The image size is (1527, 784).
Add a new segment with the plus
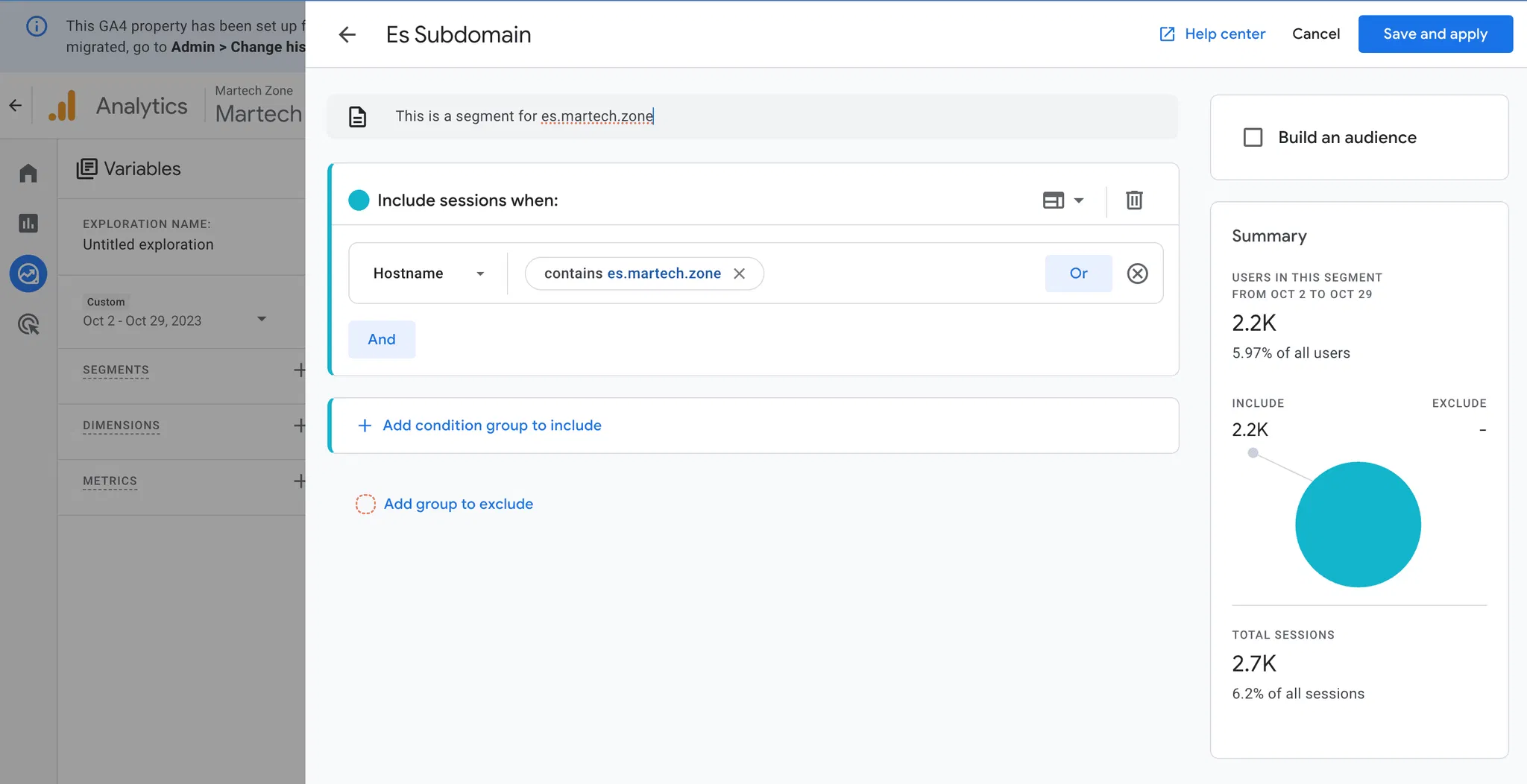click(299, 370)
